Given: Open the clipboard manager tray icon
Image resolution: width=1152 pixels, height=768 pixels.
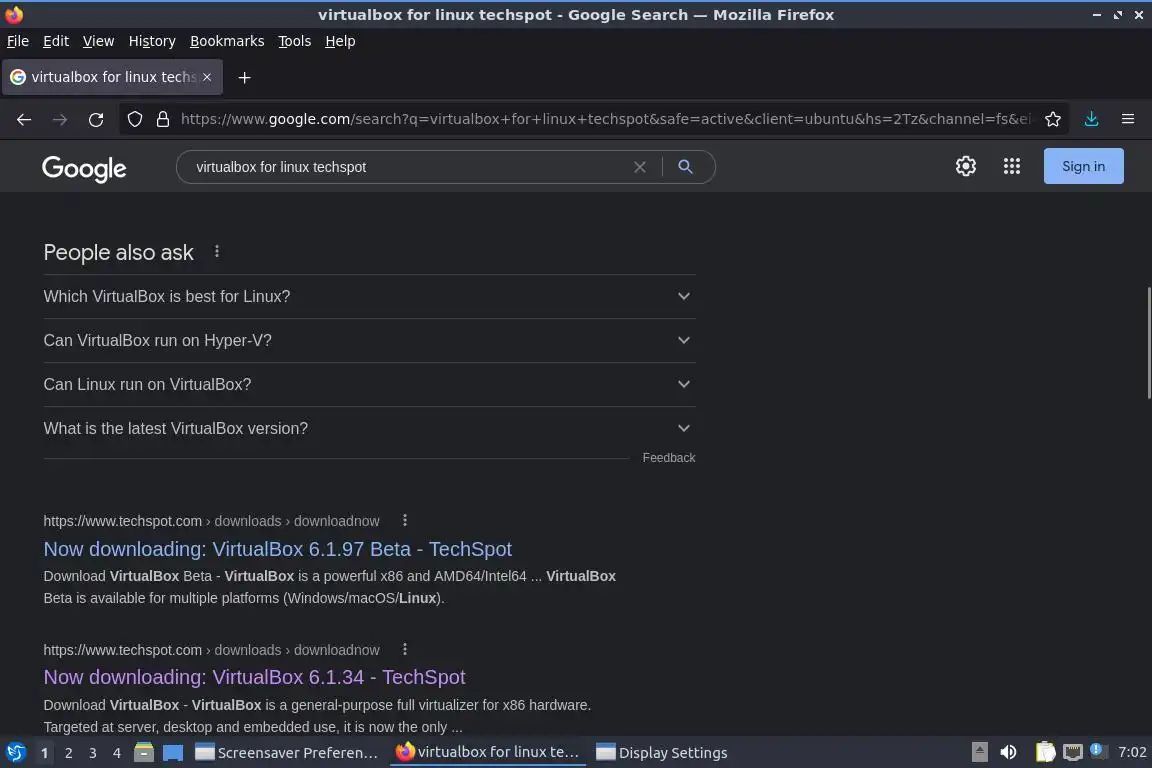Looking at the screenshot, I should point(1045,752).
